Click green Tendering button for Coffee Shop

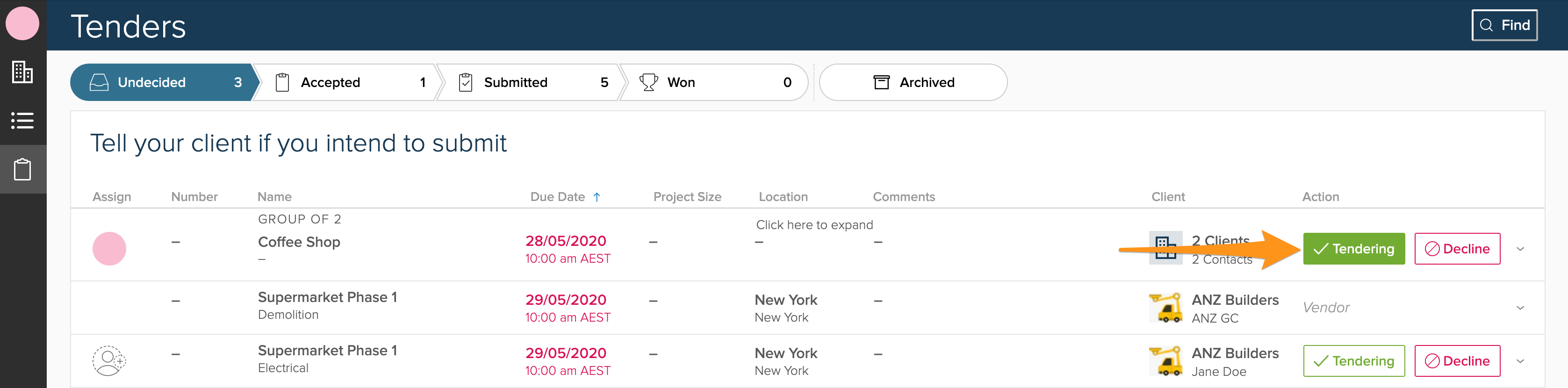tap(1354, 249)
